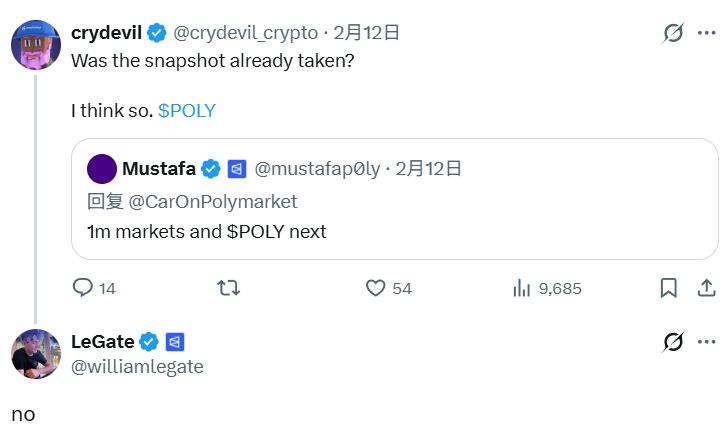The image size is (722, 439).
Task: Open @crydevil_crypto handle link
Action: (x=245, y=33)
